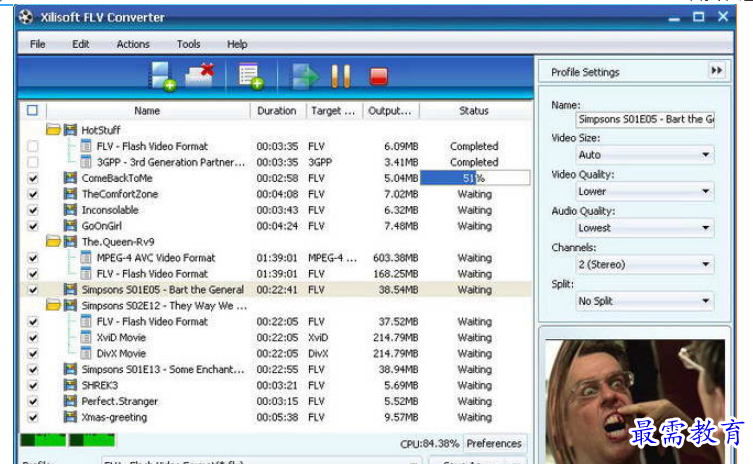Sort by the Duration column header
Image resolution: width=753 pixels, height=464 pixels.
pos(277,110)
